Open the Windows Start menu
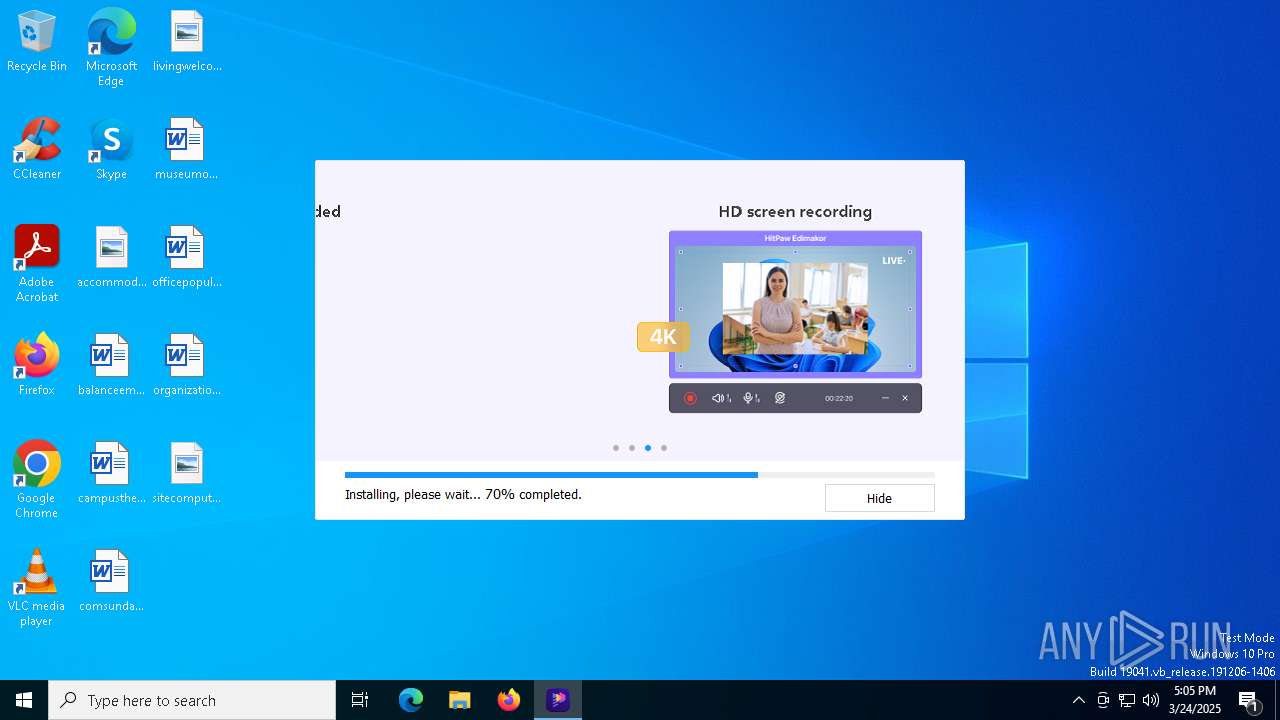Screen dimensions: 1280x720 click(24, 700)
